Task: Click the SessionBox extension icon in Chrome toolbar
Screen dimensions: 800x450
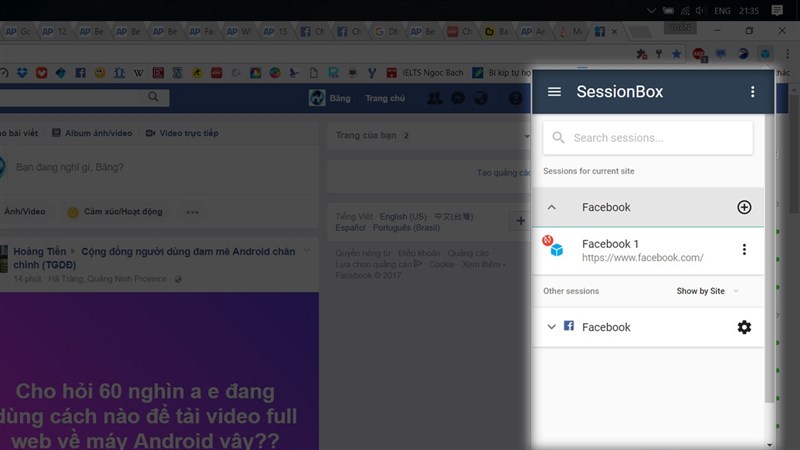Action: 765,54
